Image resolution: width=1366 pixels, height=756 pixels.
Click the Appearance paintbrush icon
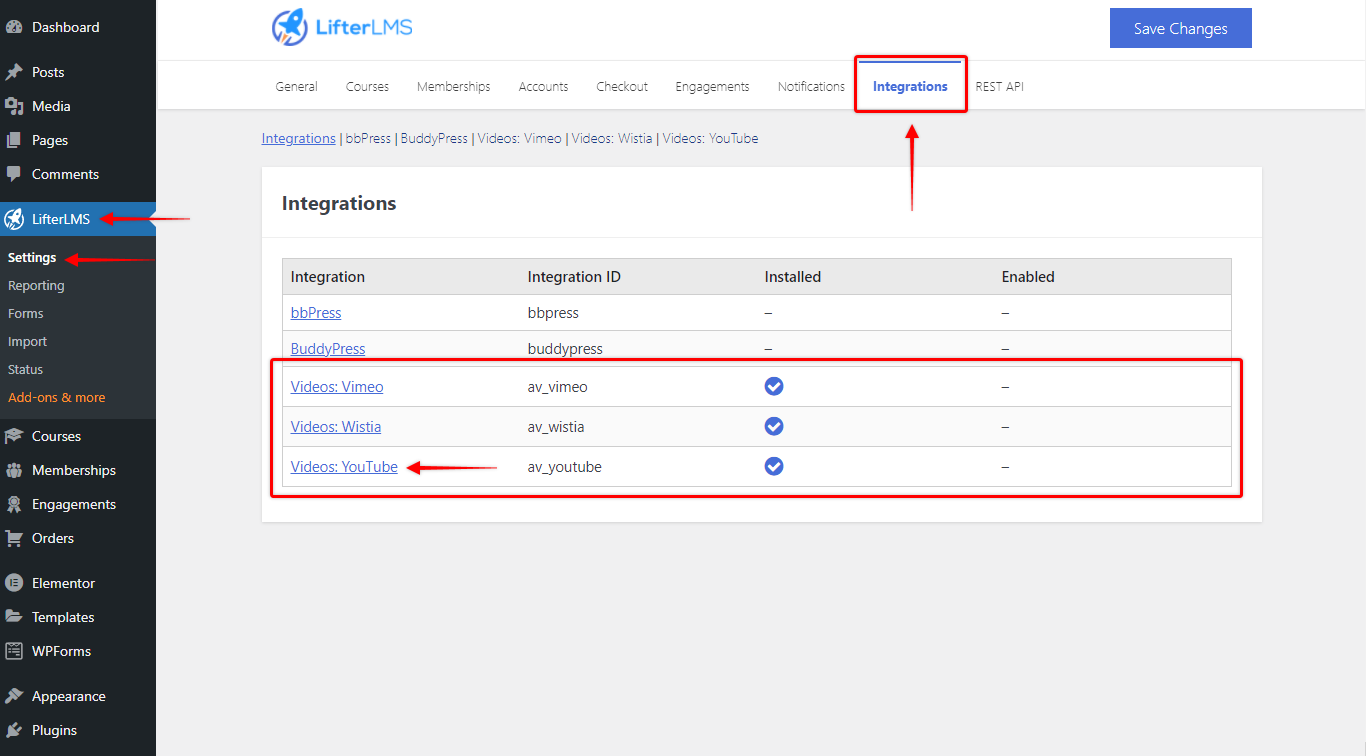click(x=14, y=696)
